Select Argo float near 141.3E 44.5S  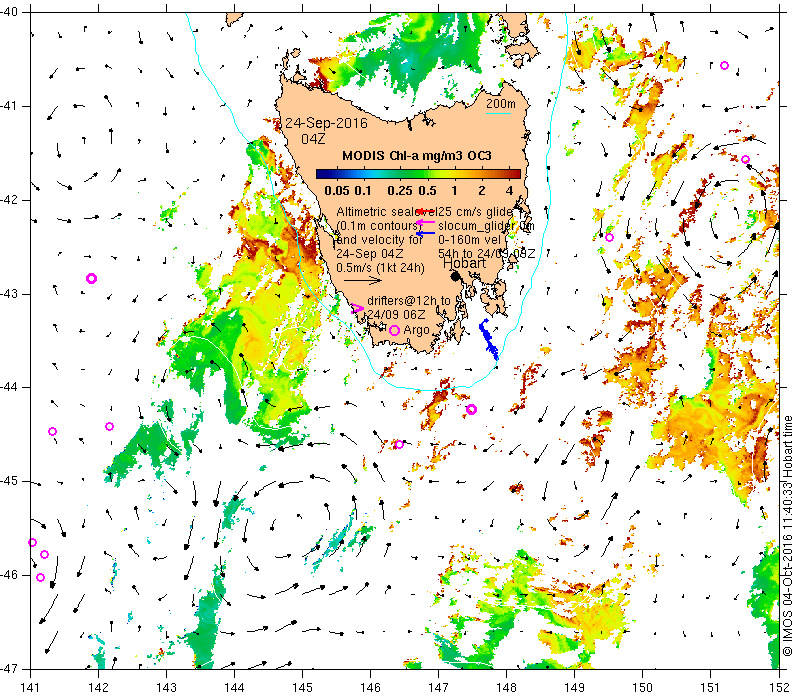point(52,432)
